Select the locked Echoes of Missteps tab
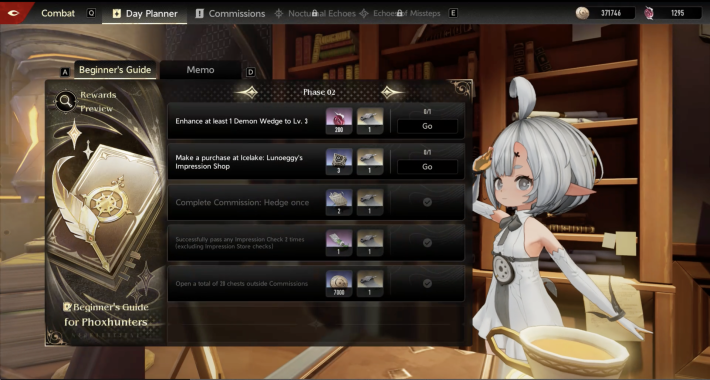The image size is (710, 380). pyautogui.click(x=400, y=14)
